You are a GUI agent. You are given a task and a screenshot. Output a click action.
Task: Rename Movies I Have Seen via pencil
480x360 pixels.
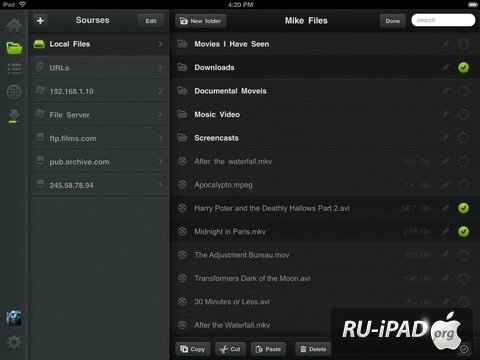coord(446,44)
